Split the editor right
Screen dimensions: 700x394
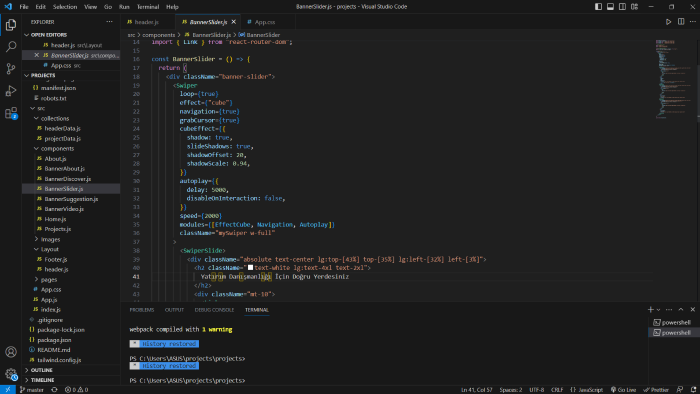[681, 22]
